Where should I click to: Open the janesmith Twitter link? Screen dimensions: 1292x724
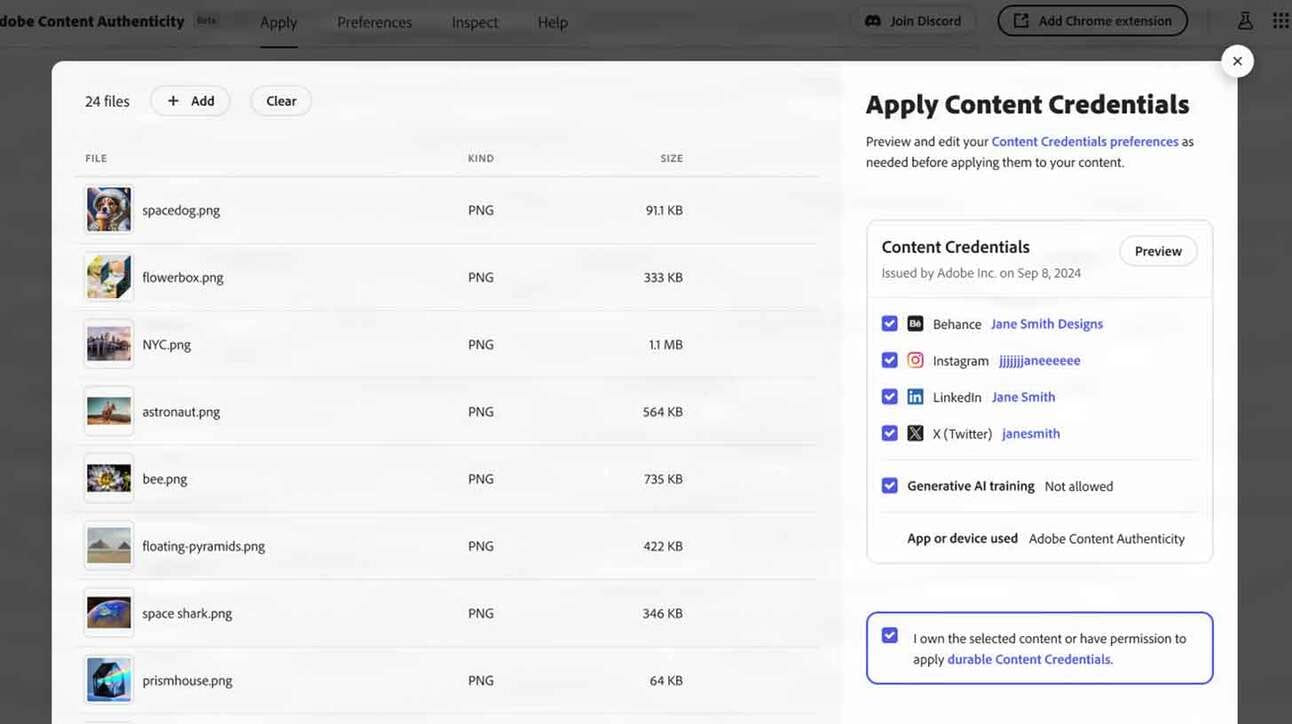[x=1031, y=433]
